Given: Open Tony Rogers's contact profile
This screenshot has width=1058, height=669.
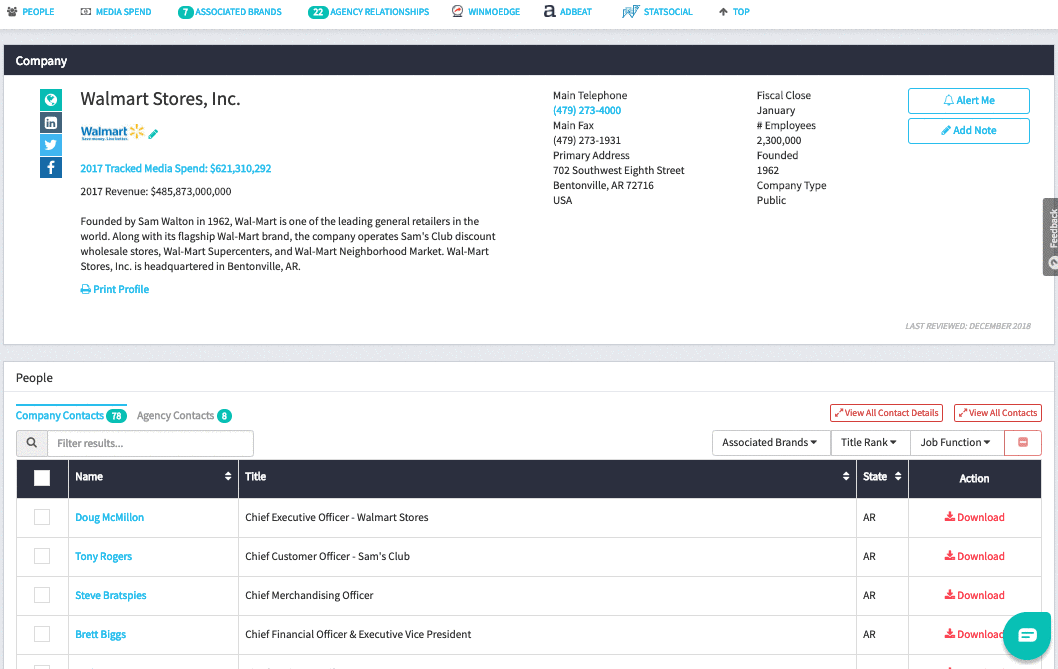Looking at the screenshot, I should pos(103,556).
